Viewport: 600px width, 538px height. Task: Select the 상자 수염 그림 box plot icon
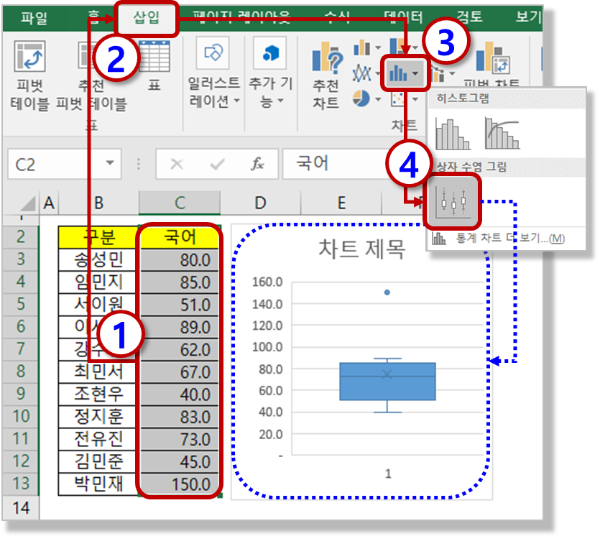453,202
